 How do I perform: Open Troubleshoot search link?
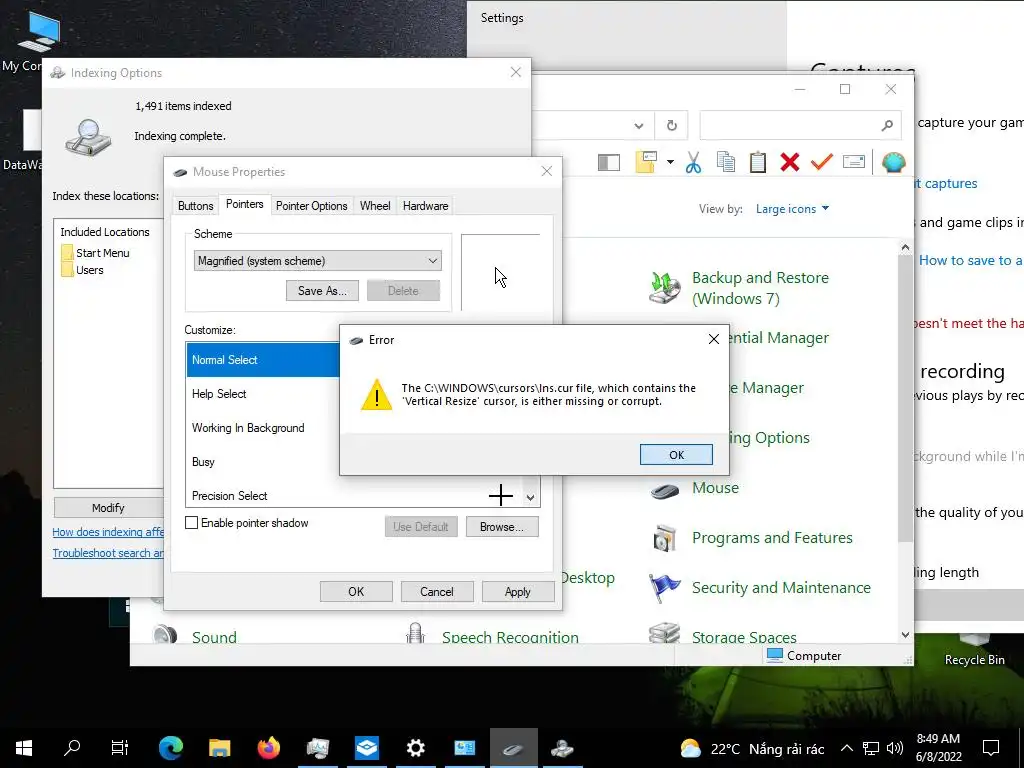tap(108, 553)
